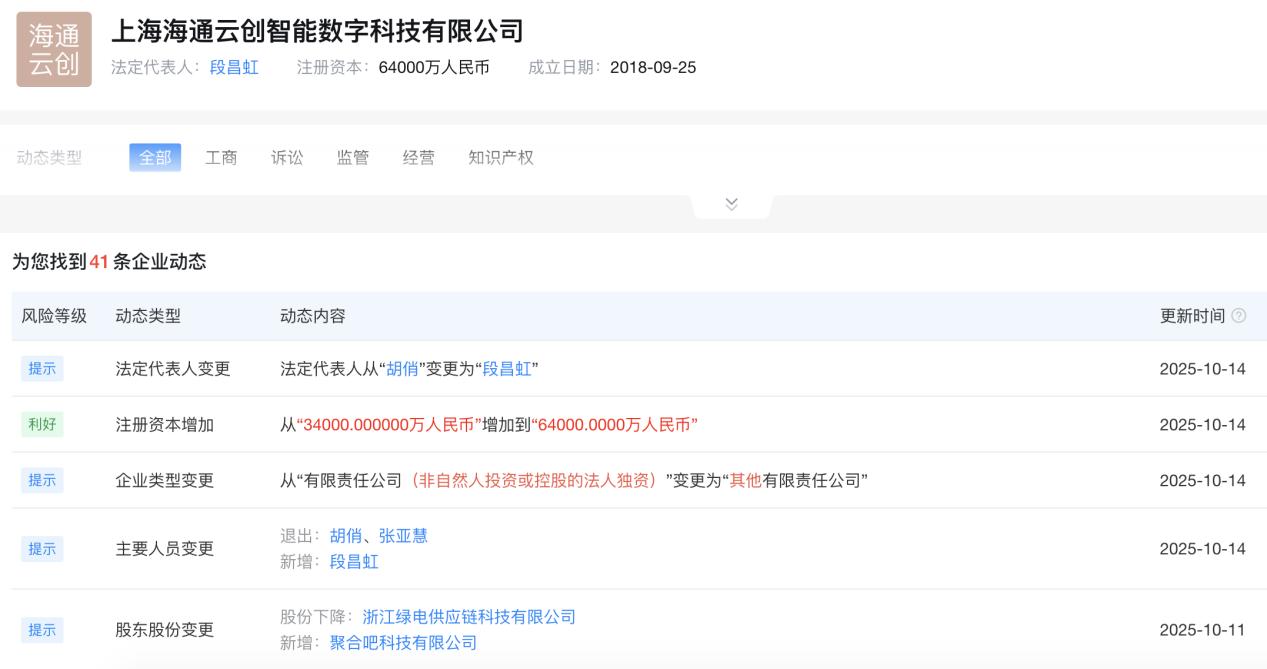The image size is (1267, 669).
Task: Click the 海通云创 company logo
Action: [54, 49]
